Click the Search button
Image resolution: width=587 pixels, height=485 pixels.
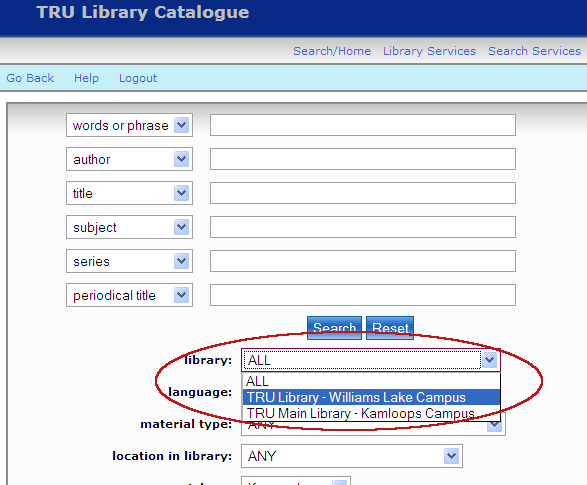[x=334, y=328]
